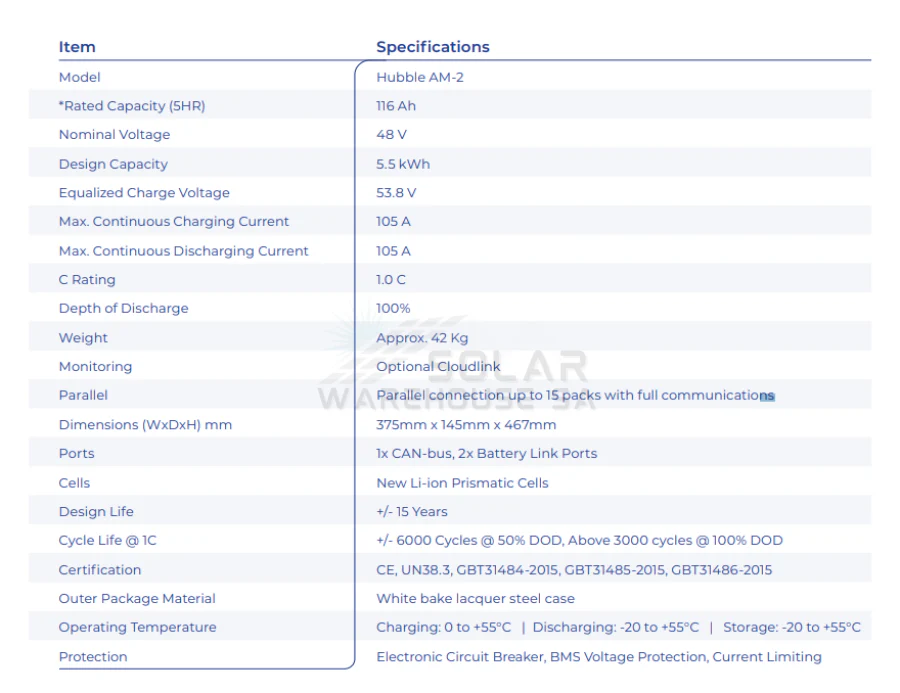Viewport: 900px width, 693px height.
Task: Click the '116 Ah' value
Action: coord(396,106)
